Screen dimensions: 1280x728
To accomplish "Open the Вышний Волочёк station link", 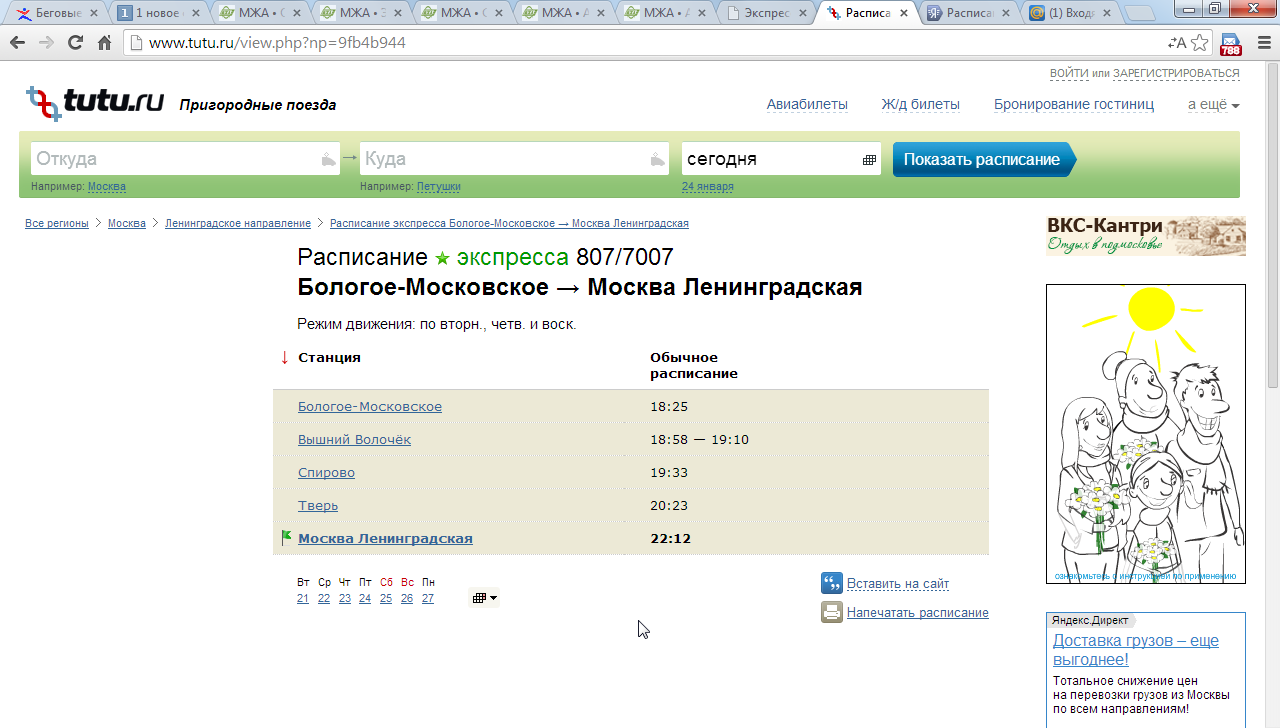I will 354,440.
